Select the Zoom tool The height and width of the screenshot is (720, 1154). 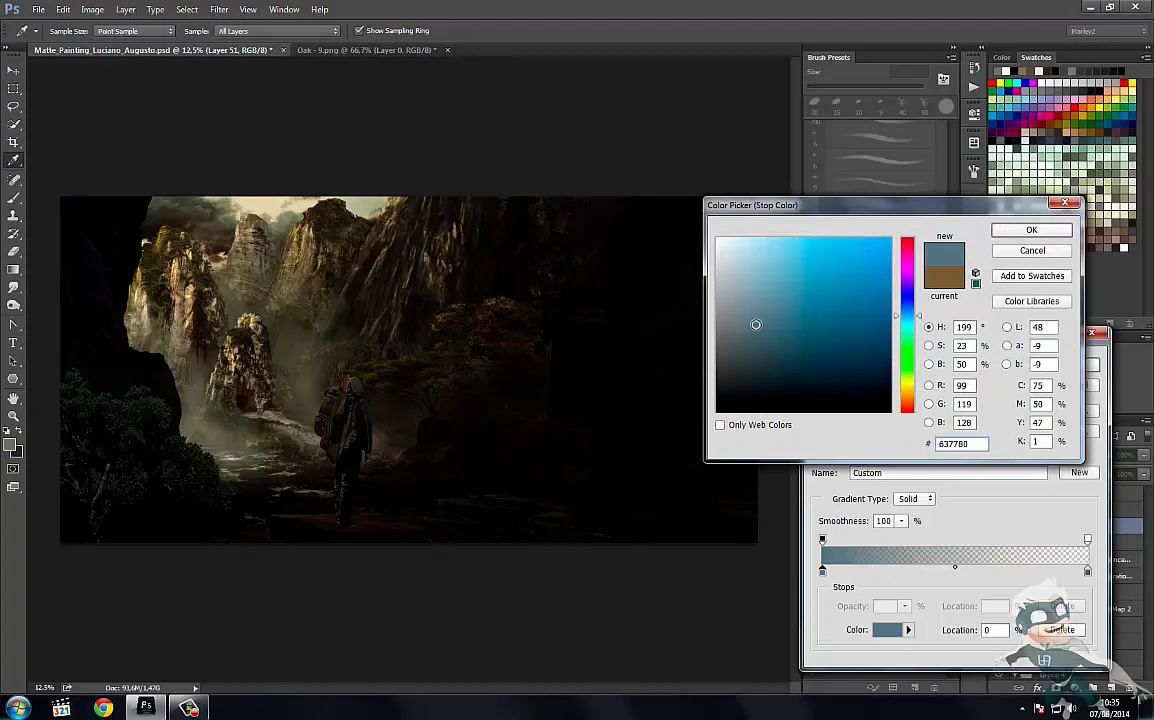click(13, 416)
